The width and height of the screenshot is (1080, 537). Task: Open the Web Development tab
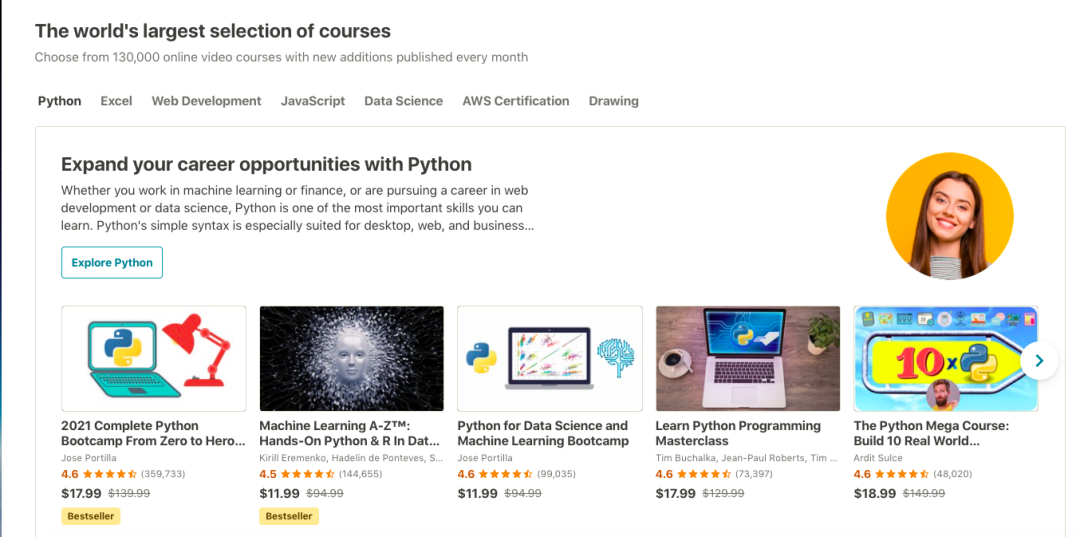point(206,101)
